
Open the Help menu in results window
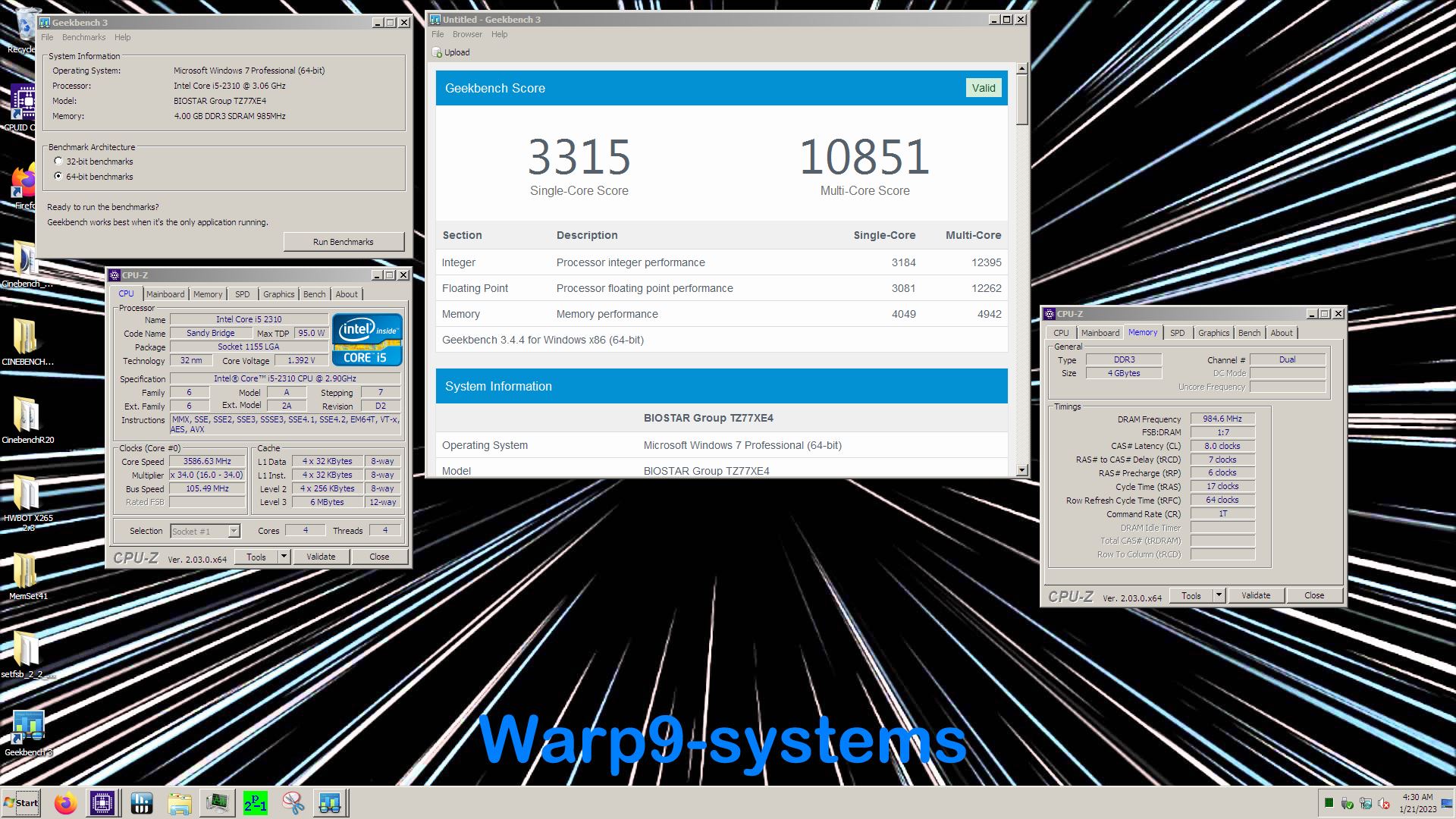point(499,34)
